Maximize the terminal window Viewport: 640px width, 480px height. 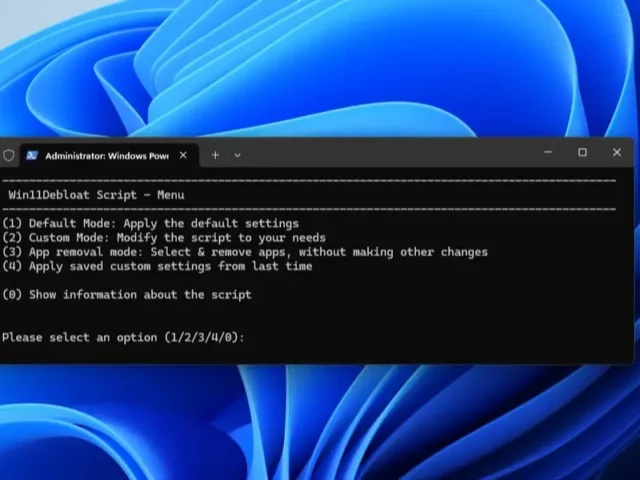tap(582, 152)
